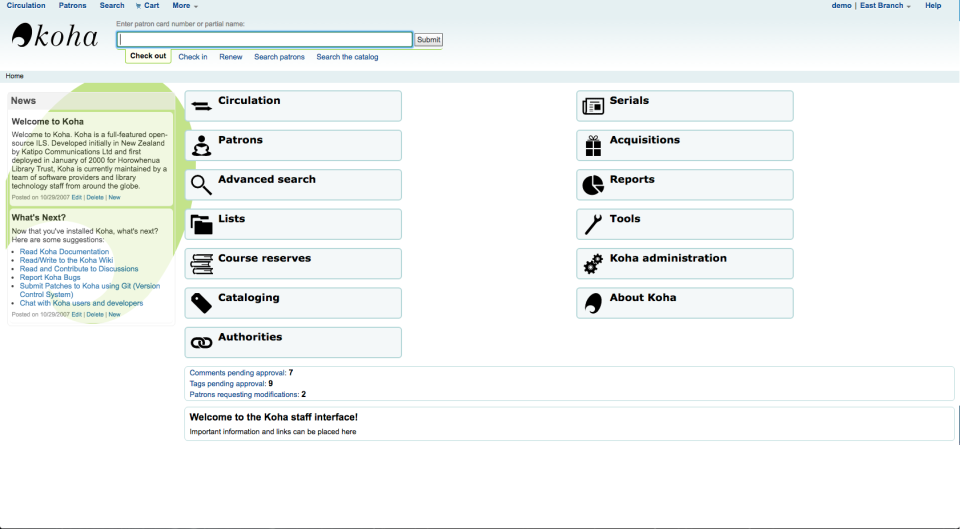
Task: Click the Patrons person icon
Action: [201, 146]
